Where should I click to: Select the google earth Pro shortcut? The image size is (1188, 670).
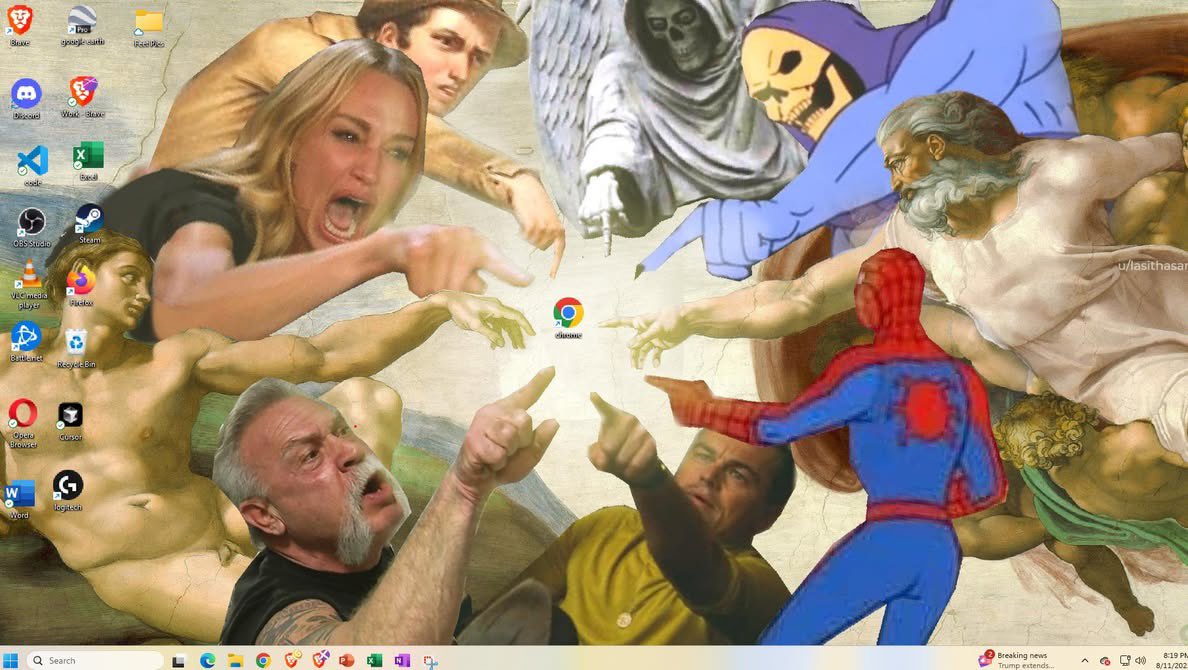[x=82, y=25]
